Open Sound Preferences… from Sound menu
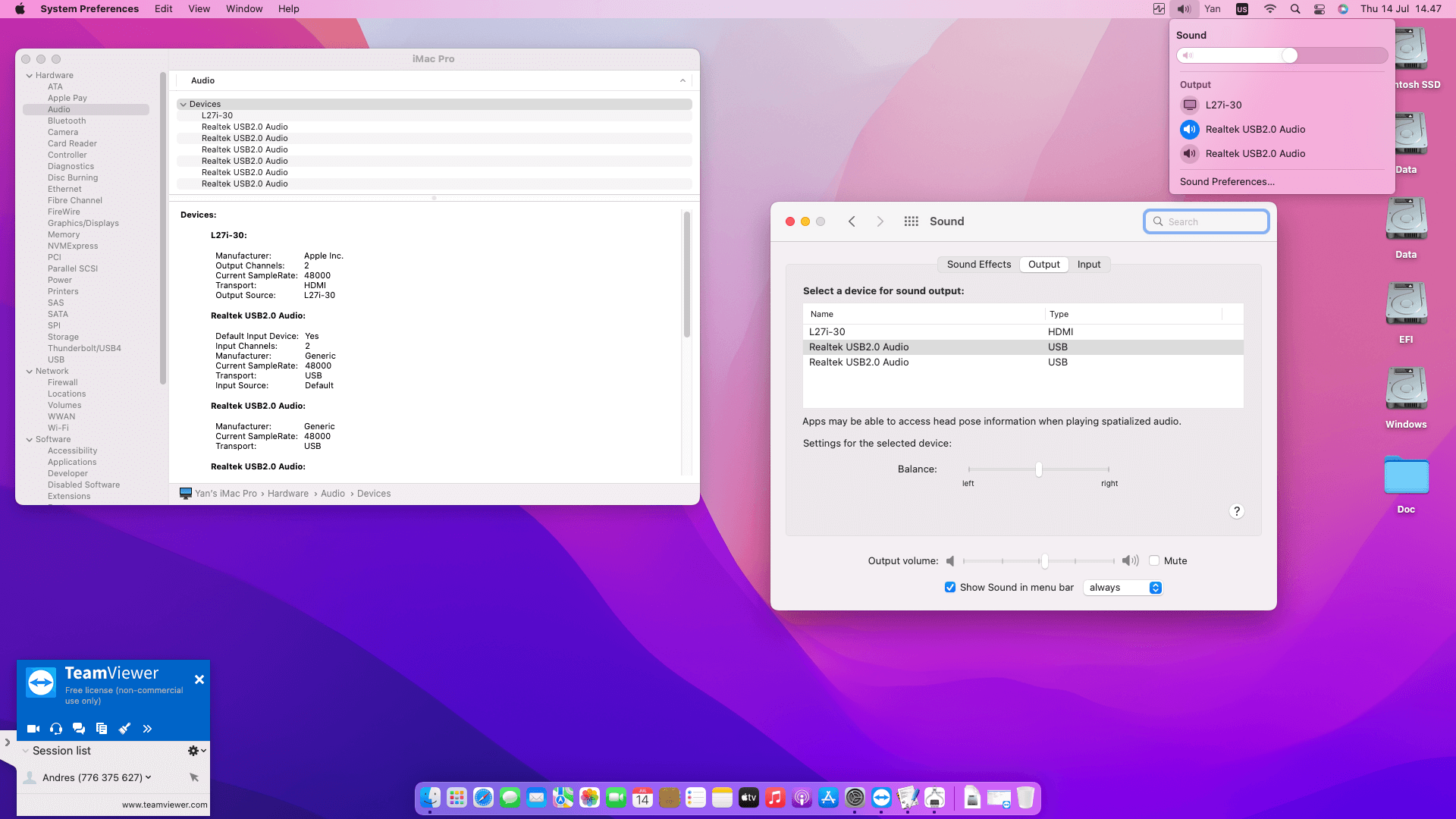This screenshot has width=1456, height=819. pos(1227,182)
